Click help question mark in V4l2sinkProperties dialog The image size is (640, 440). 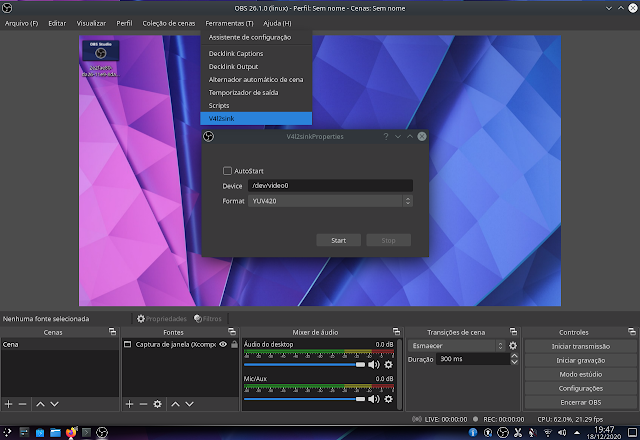386,136
